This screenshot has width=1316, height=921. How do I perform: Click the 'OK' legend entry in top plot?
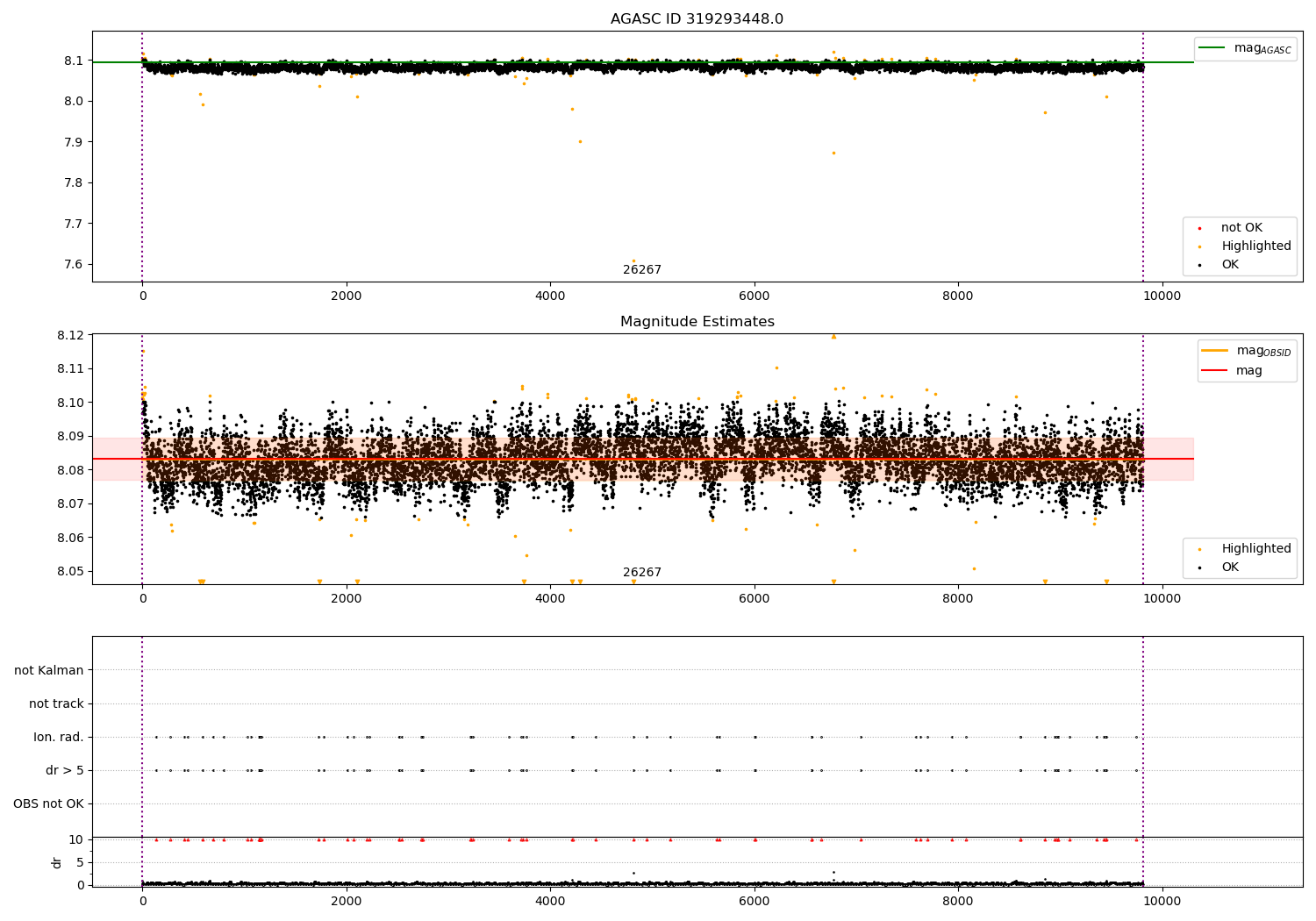(x=1230, y=265)
